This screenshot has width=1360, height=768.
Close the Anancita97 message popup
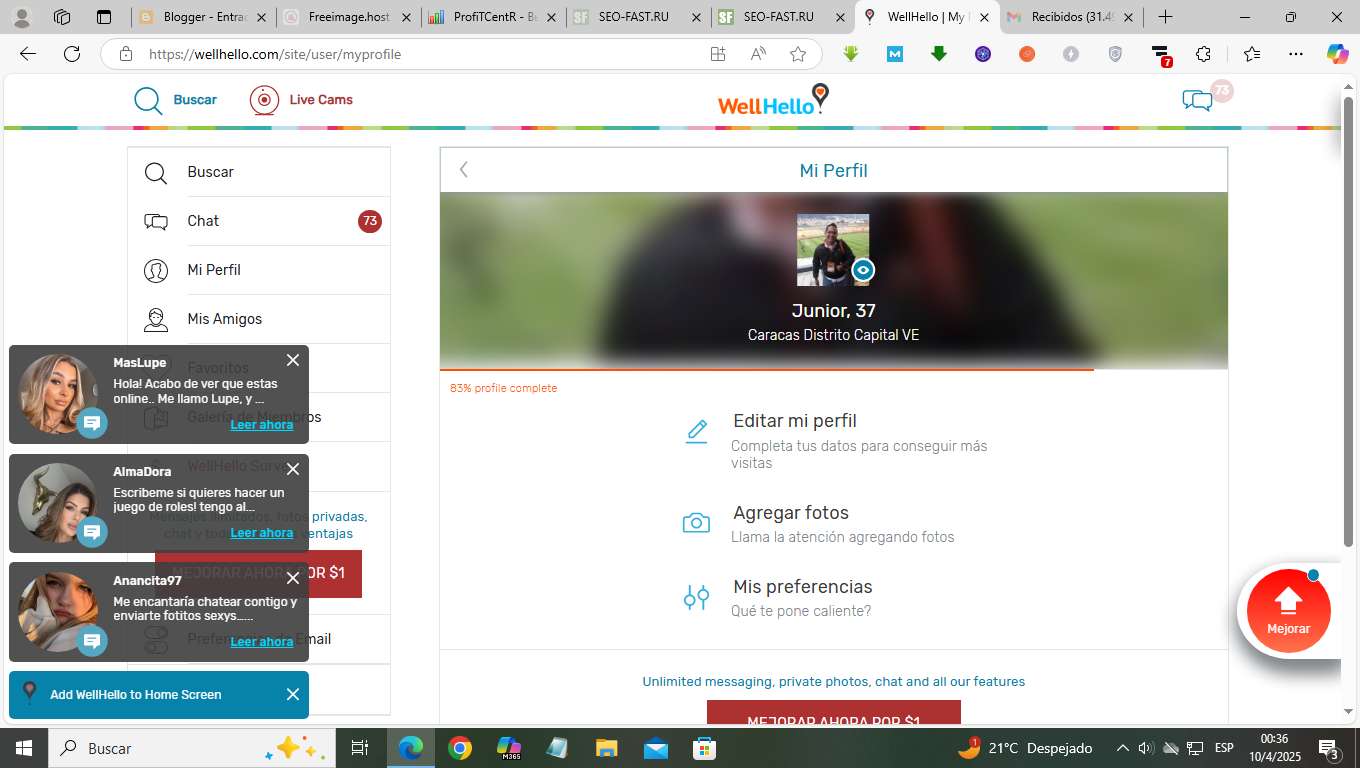293,578
